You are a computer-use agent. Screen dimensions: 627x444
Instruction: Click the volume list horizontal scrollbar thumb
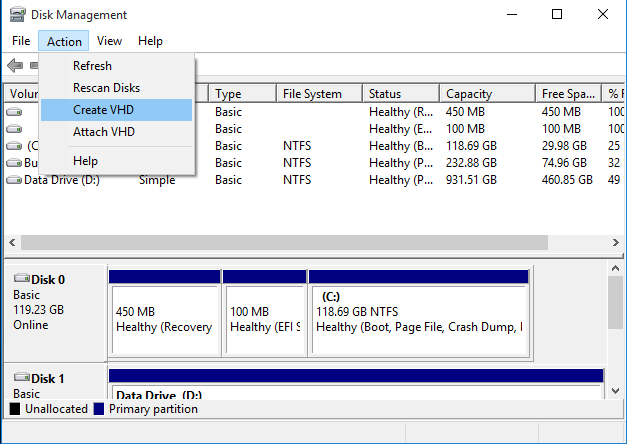[284, 242]
